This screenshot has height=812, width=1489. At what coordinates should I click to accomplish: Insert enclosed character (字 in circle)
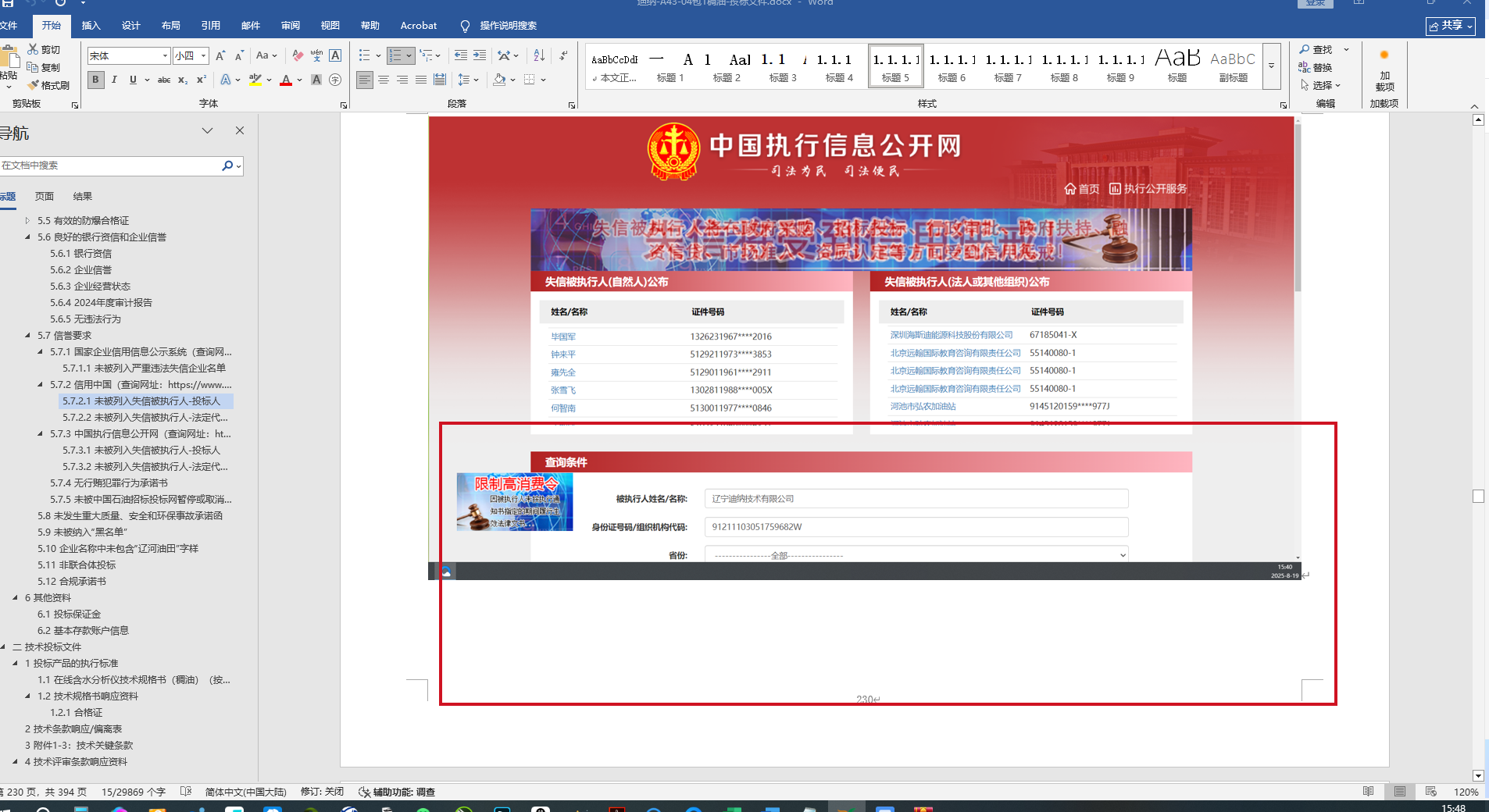335,80
